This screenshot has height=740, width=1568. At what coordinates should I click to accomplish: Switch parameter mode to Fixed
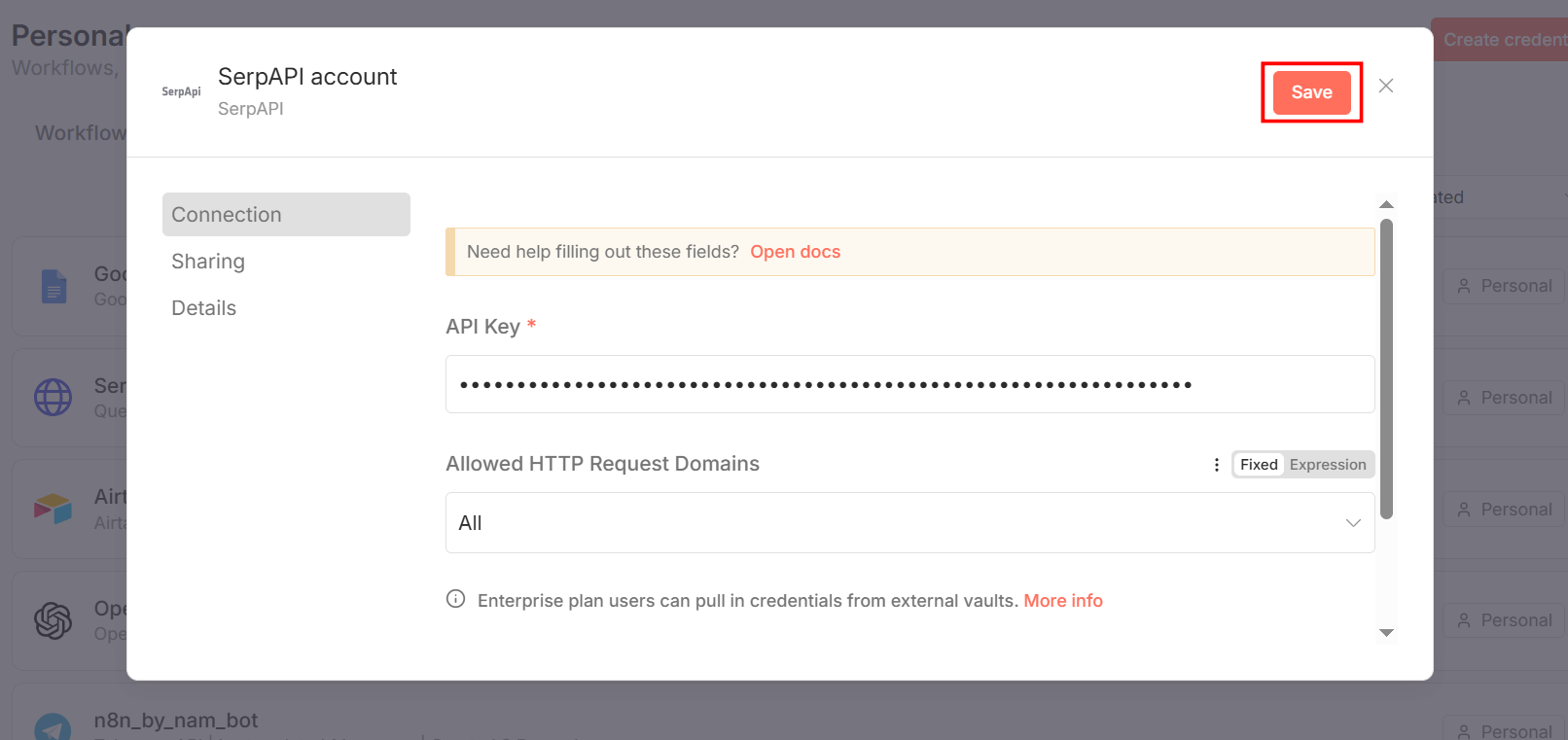tap(1259, 465)
